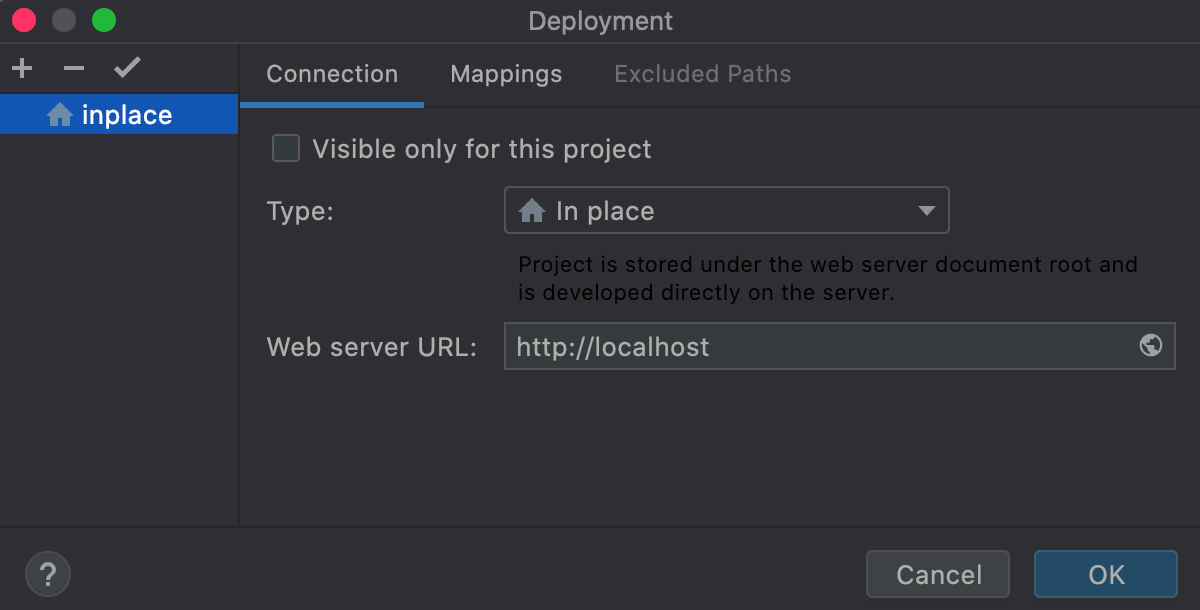The image size is (1200, 610).
Task: Change server type from In place
Action: click(727, 210)
